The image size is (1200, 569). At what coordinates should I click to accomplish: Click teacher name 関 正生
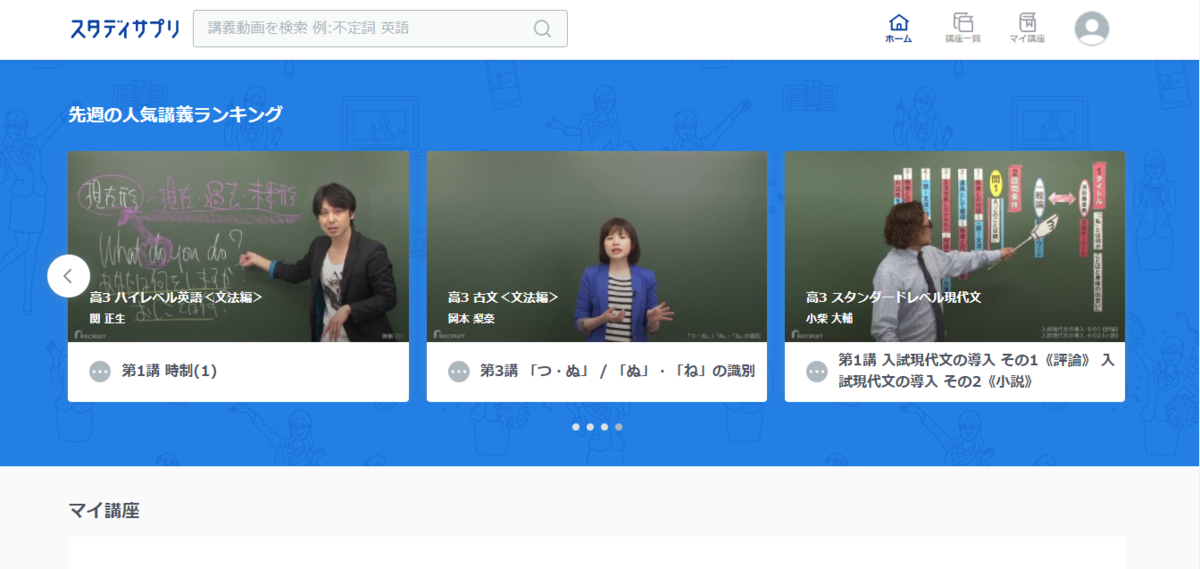107,319
